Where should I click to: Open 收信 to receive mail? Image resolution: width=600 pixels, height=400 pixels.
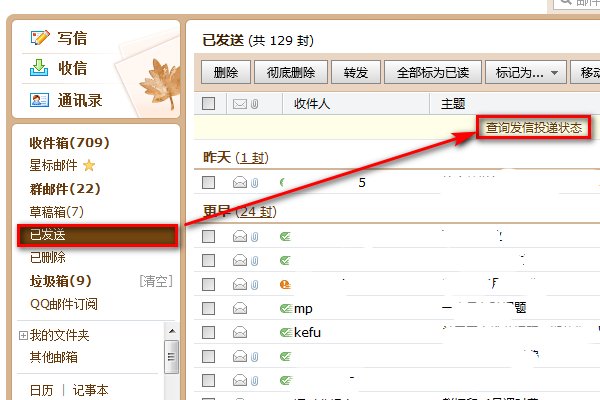click(72, 68)
